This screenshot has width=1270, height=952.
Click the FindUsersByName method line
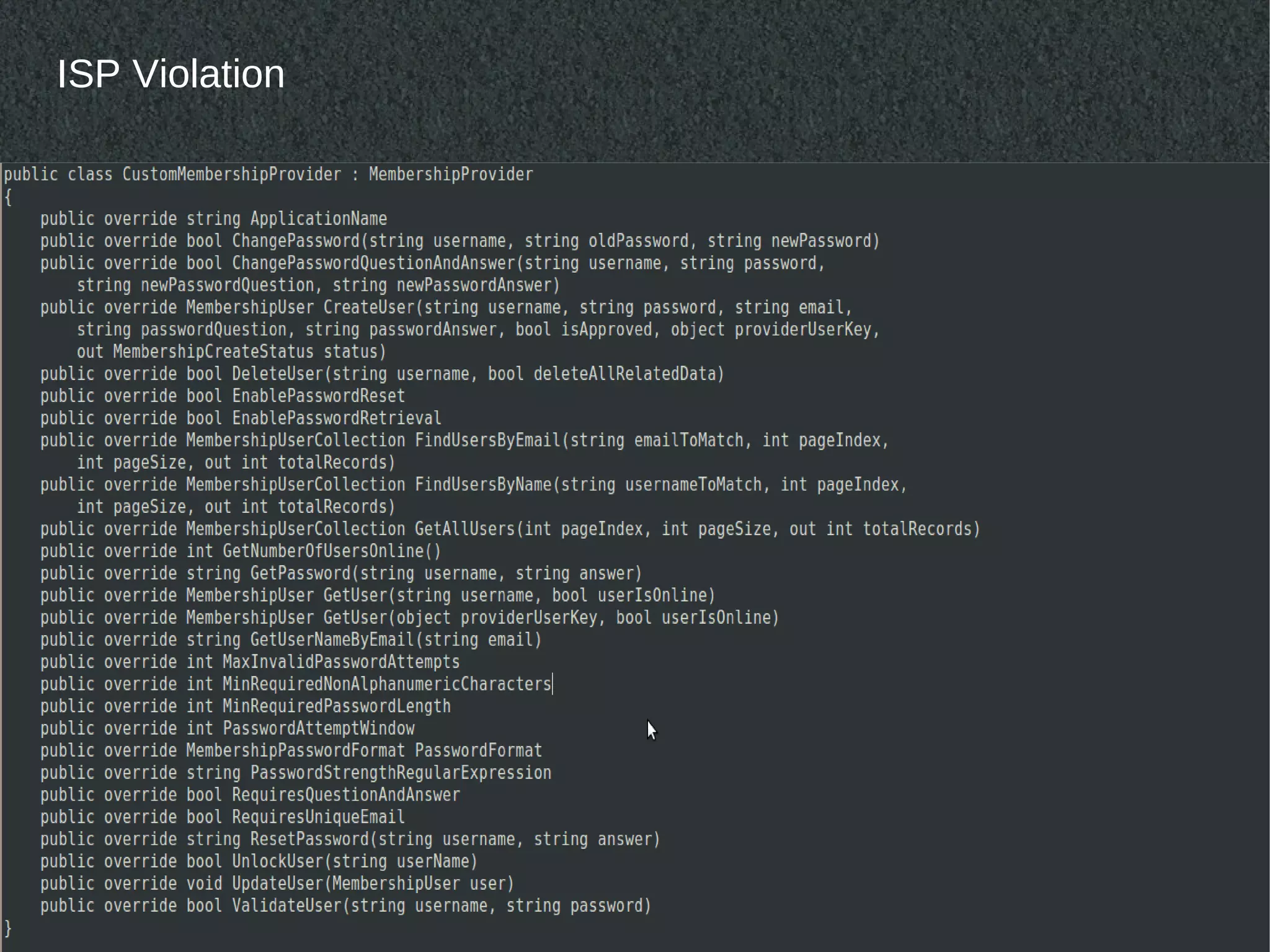(474, 485)
